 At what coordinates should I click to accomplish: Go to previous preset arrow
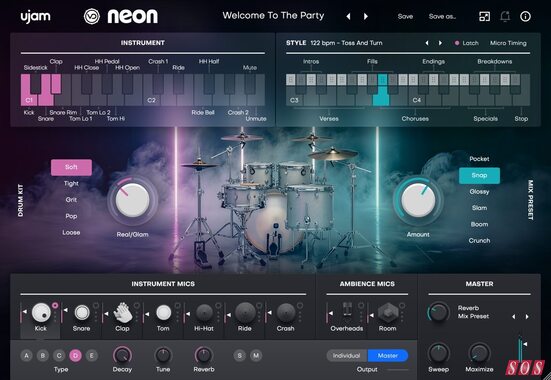point(348,16)
